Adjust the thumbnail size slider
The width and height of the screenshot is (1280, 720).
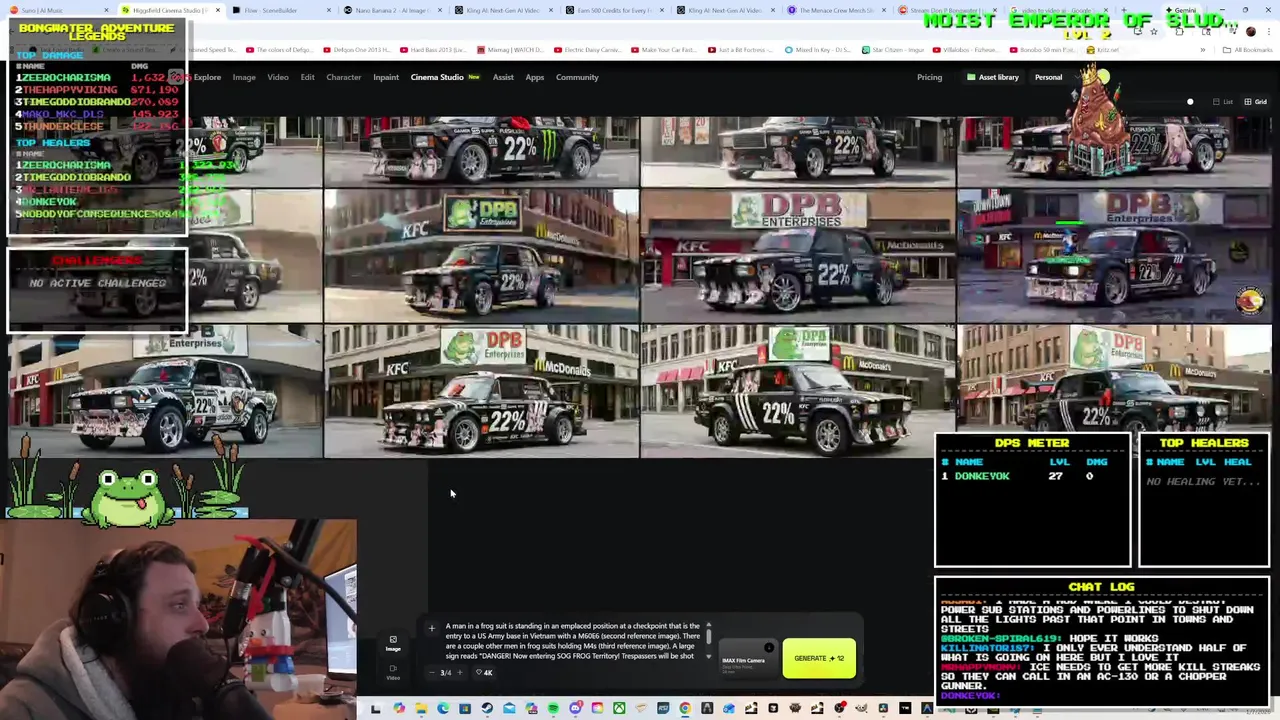pos(1190,101)
